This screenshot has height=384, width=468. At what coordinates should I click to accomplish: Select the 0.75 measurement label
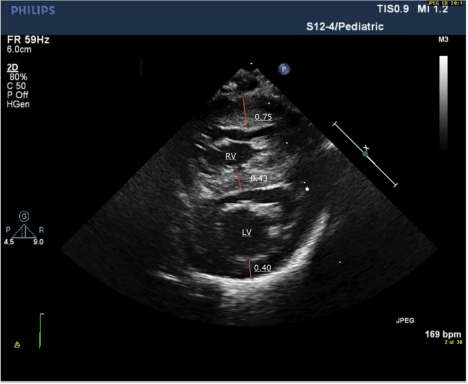pos(263,117)
